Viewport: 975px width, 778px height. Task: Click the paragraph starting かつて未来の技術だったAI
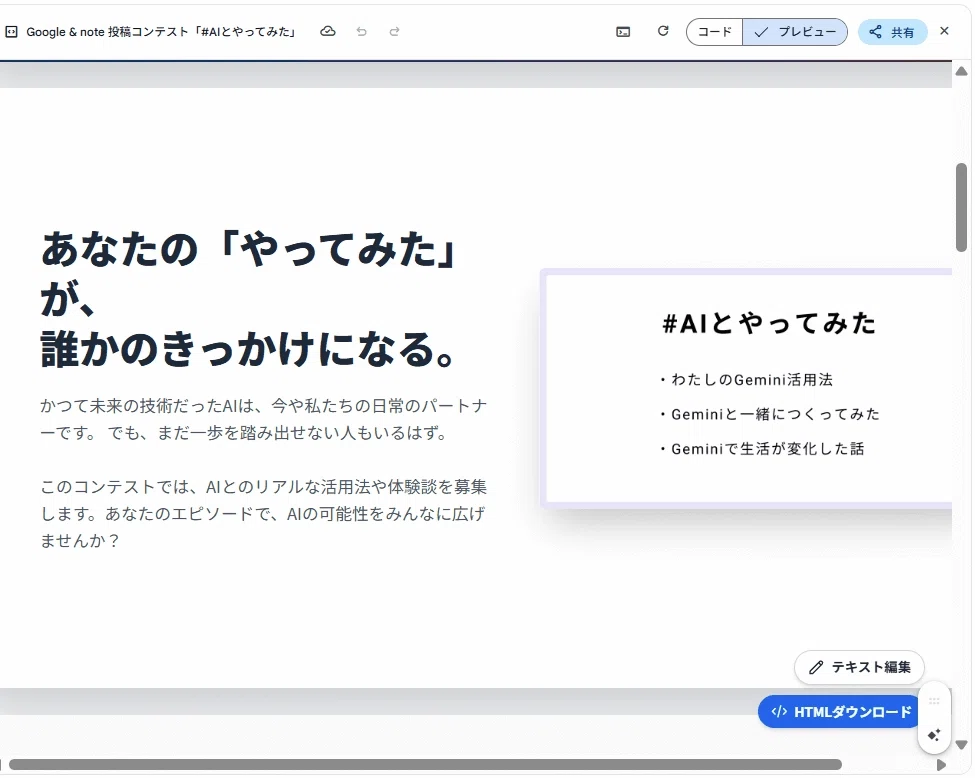(264, 419)
